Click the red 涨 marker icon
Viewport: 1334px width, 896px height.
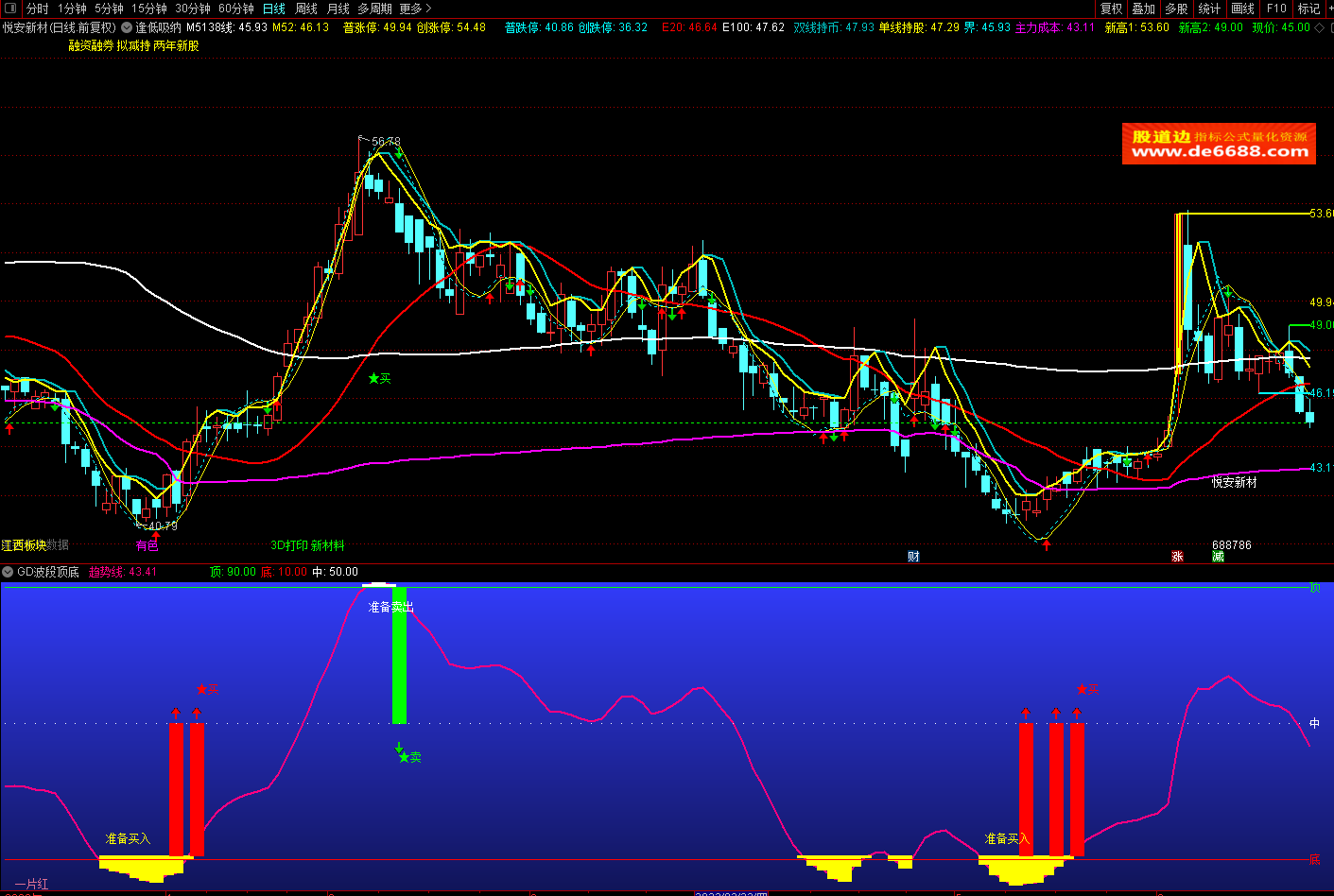point(1177,557)
